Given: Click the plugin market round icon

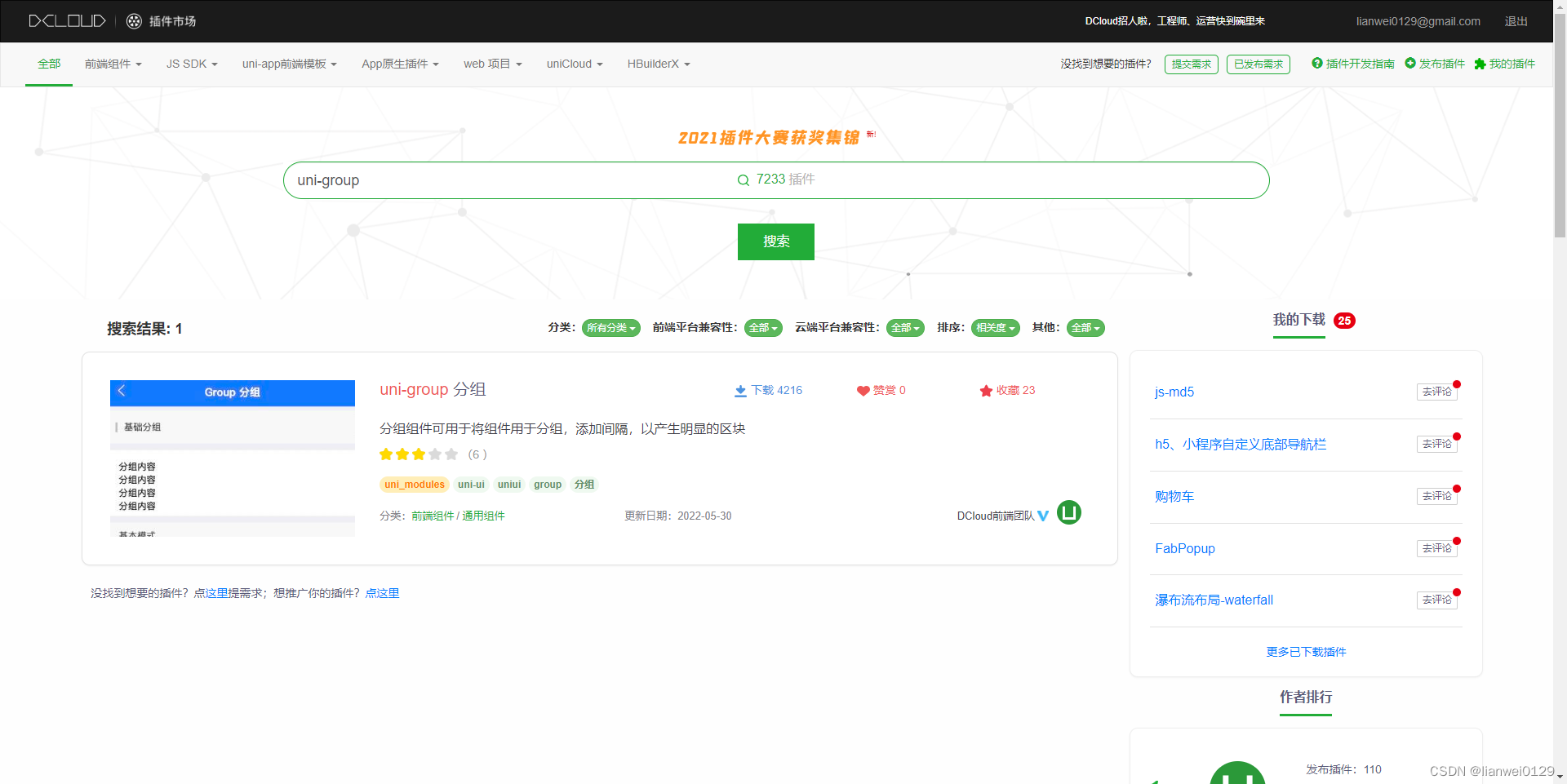Looking at the screenshot, I should coord(135,21).
